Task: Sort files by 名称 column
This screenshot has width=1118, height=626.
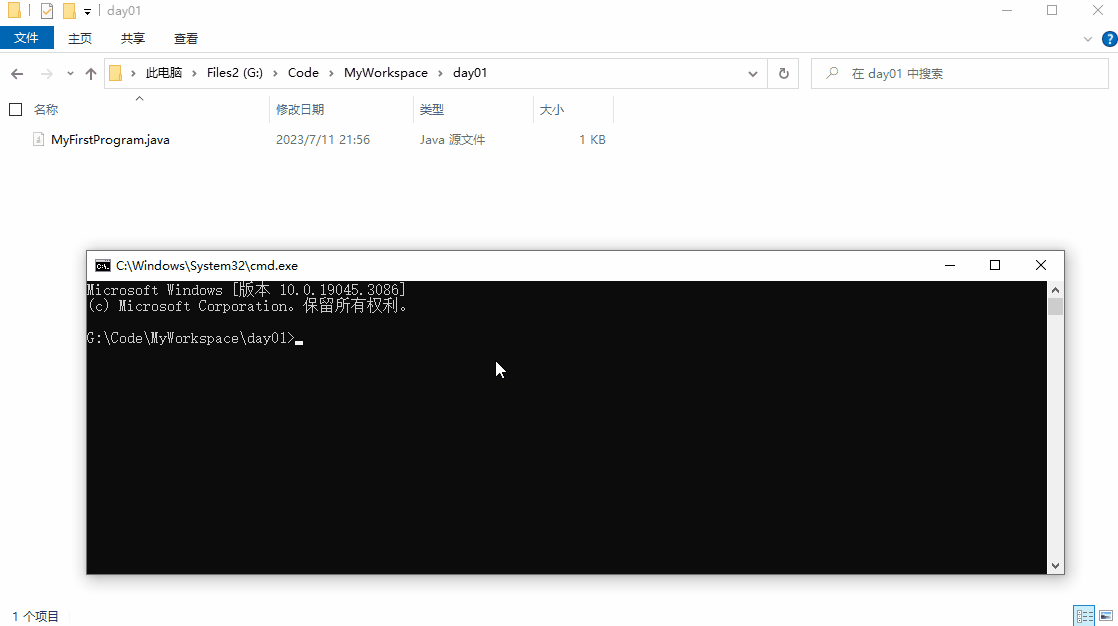Action: click(x=46, y=110)
